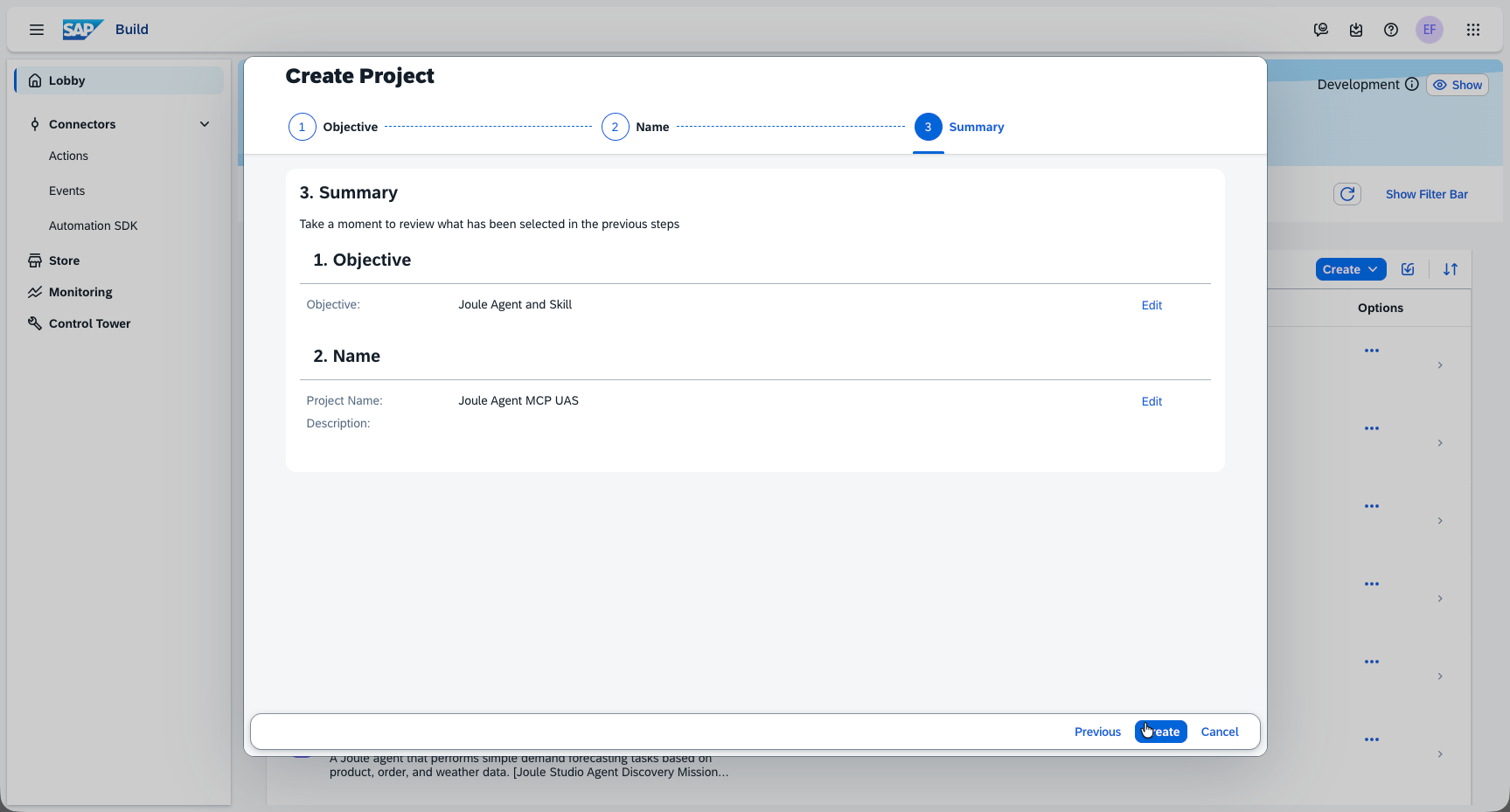The height and width of the screenshot is (812, 1510).
Task: Open the EF user avatar menu
Action: [1430, 30]
